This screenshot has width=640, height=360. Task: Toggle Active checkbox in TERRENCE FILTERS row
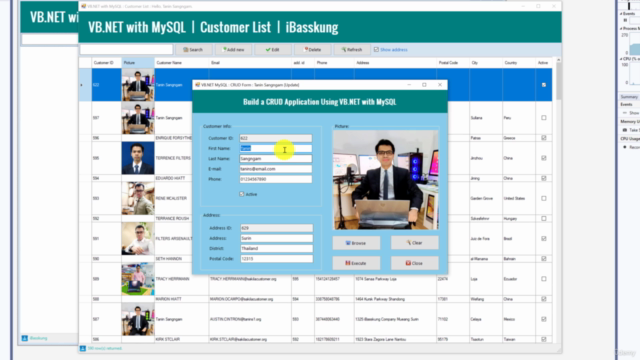coord(544,158)
